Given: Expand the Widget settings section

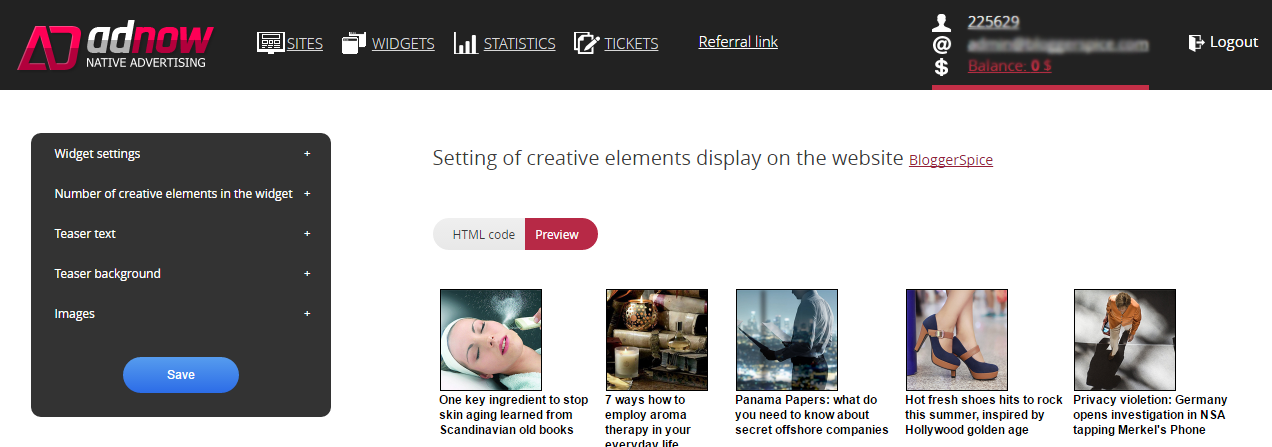Looking at the screenshot, I should pyautogui.click(x=307, y=154).
